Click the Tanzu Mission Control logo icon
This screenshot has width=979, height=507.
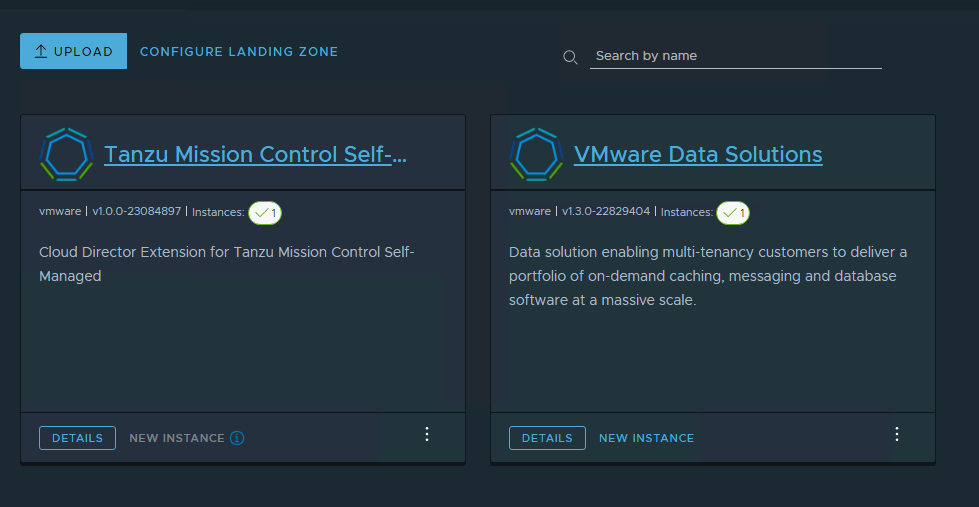click(x=66, y=154)
